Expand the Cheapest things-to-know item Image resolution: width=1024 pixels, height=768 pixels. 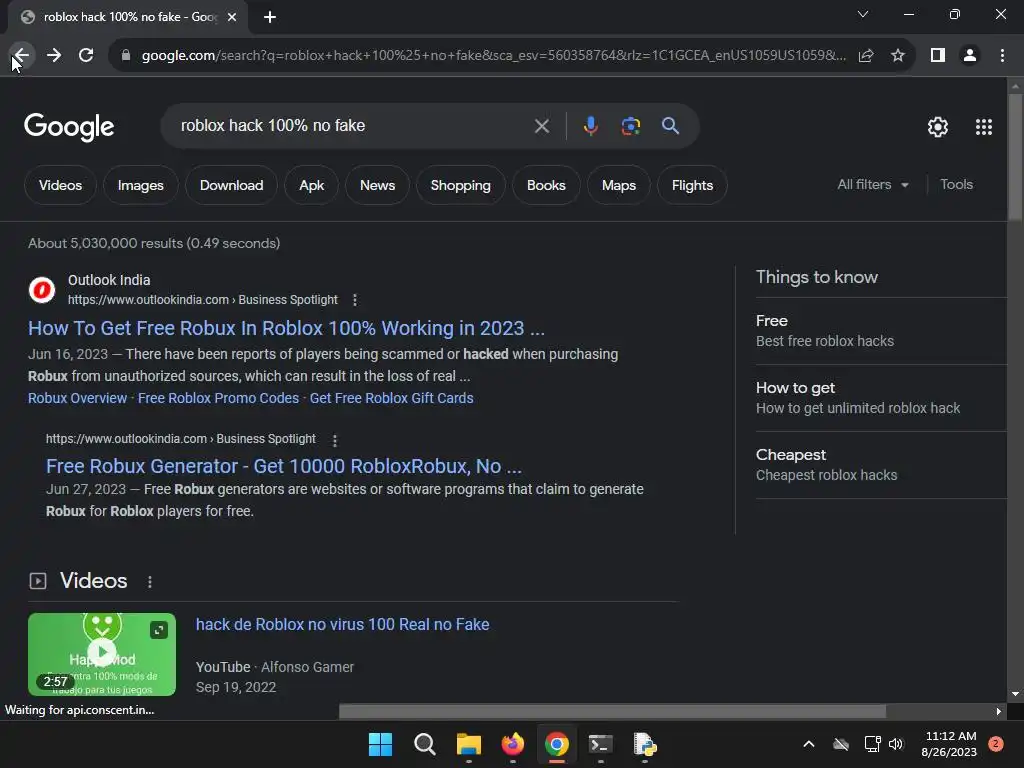[881, 465]
